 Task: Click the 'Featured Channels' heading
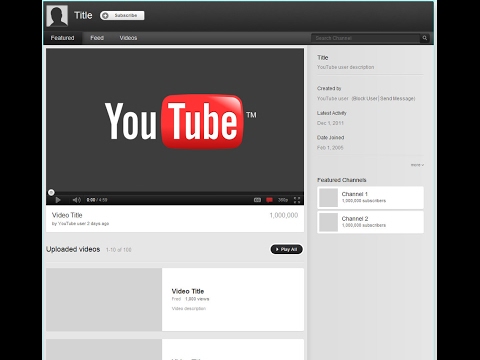point(342,180)
